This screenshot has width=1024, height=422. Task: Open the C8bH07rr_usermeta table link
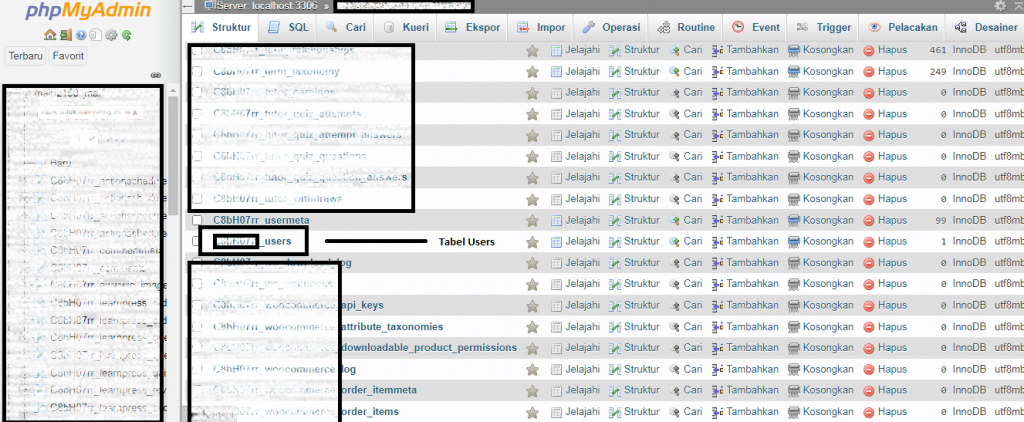tap(261, 221)
